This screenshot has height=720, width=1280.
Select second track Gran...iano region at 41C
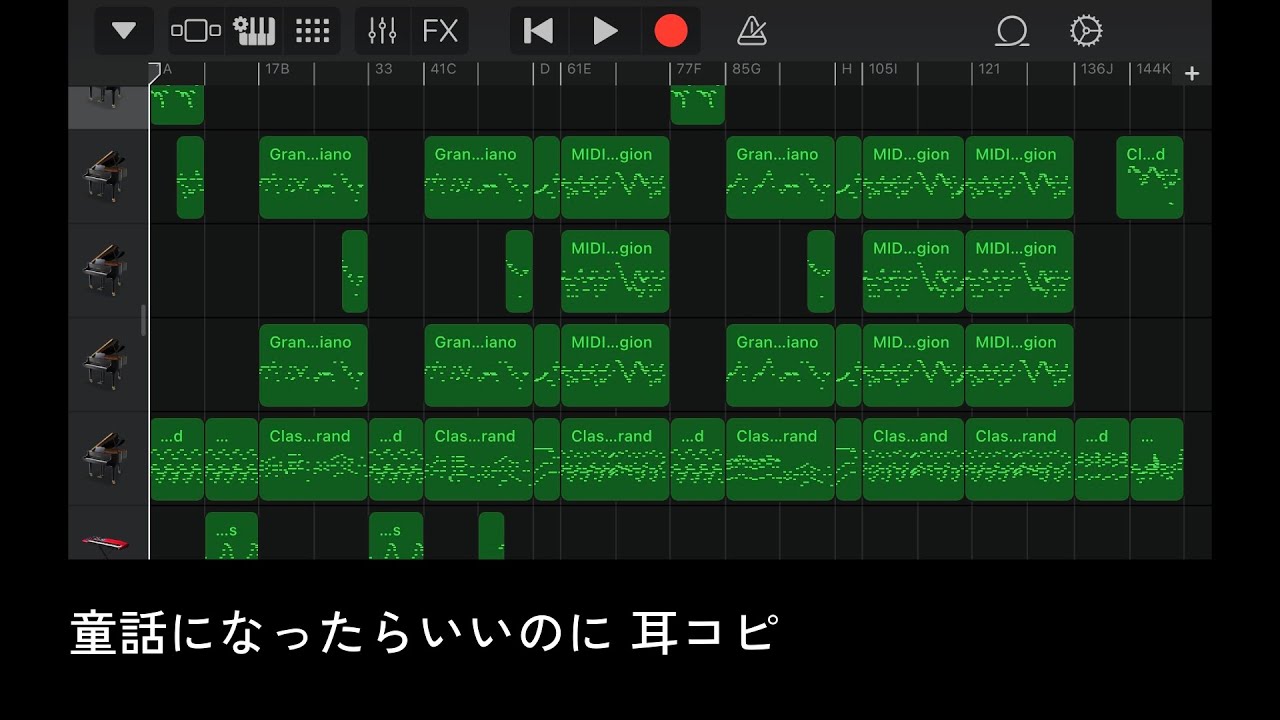478,177
